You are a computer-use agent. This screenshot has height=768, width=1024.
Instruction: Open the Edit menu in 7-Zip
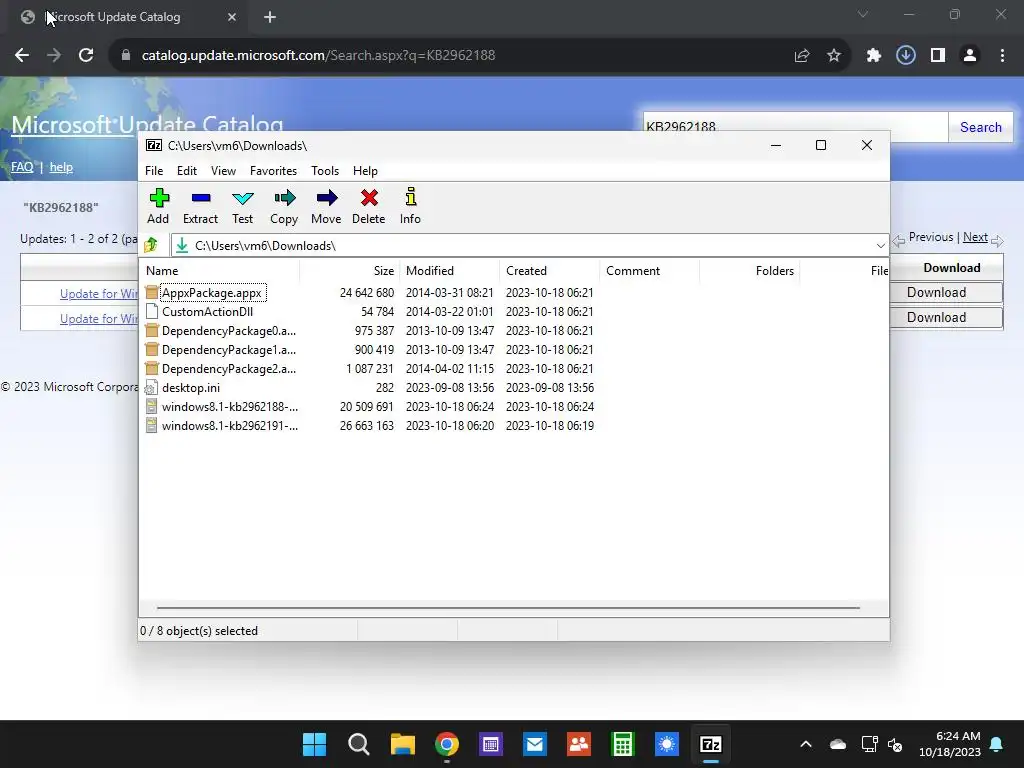pos(187,170)
